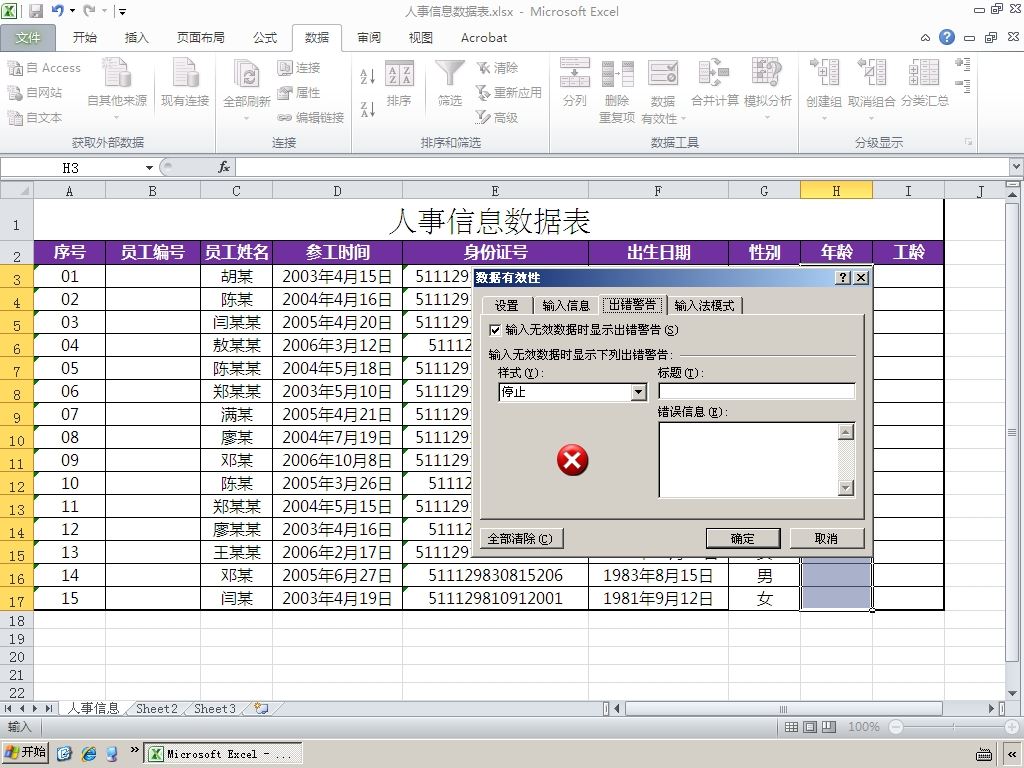Click the Cancel (取消) button
1024x768 pixels.
[826, 539]
